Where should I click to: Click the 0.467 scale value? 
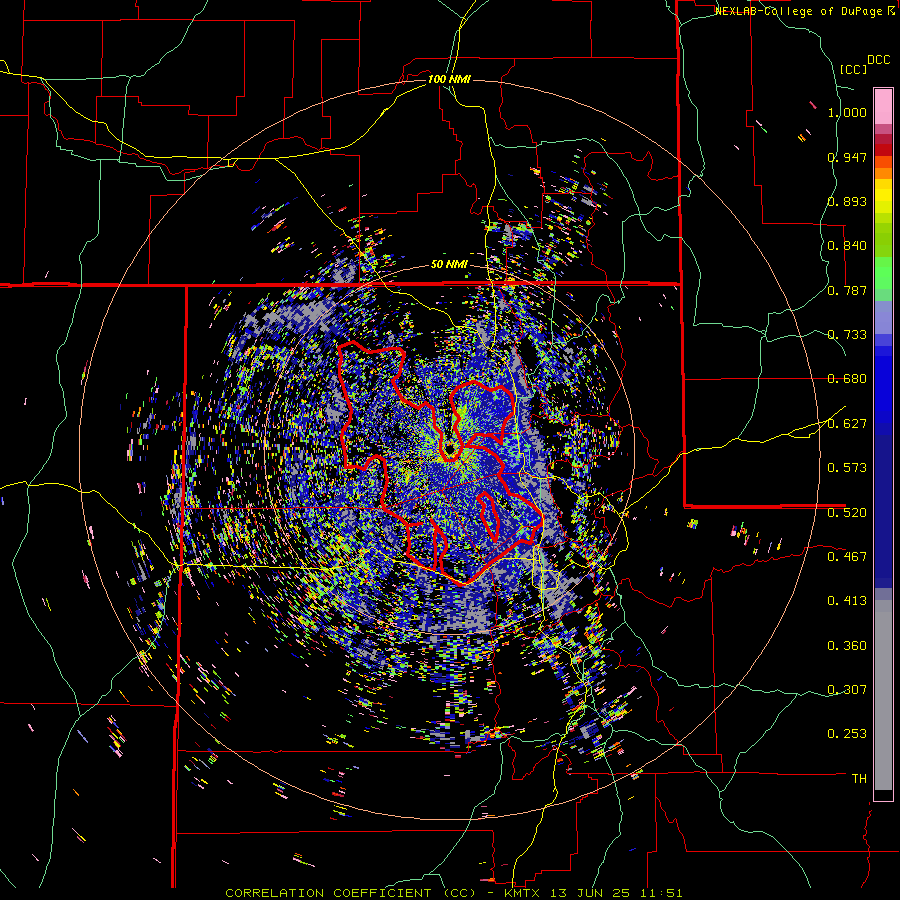tap(847, 556)
